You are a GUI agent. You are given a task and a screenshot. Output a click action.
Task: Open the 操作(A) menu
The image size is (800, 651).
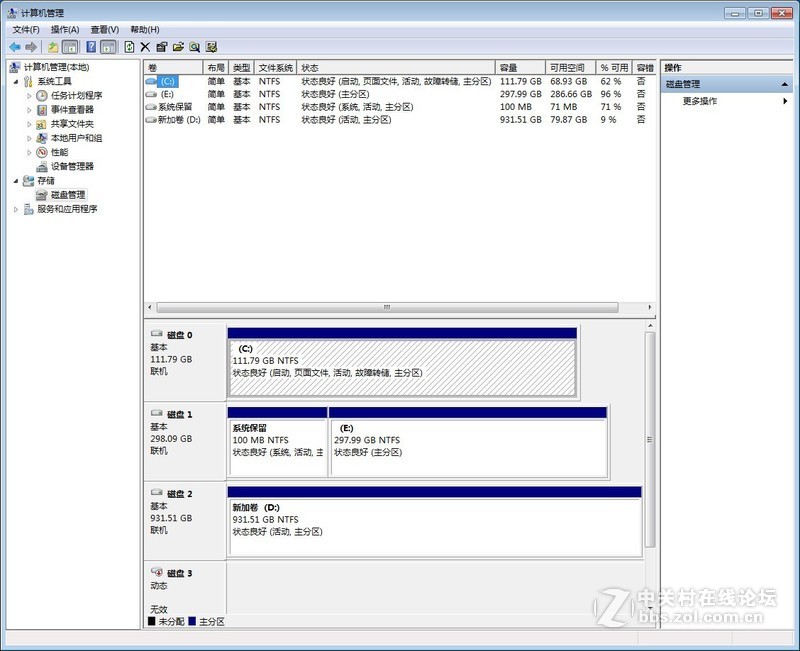point(65,30)
